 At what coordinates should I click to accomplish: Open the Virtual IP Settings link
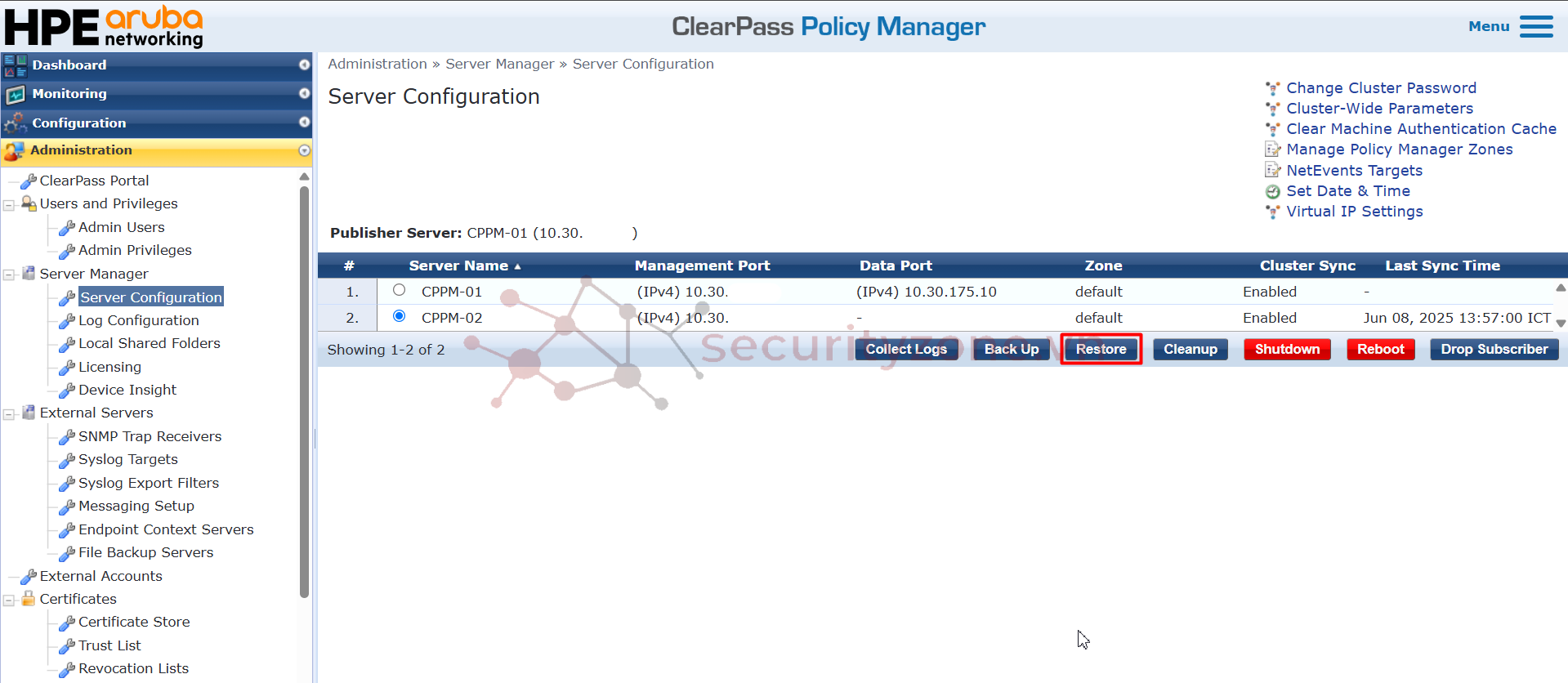pos(1354,212)
